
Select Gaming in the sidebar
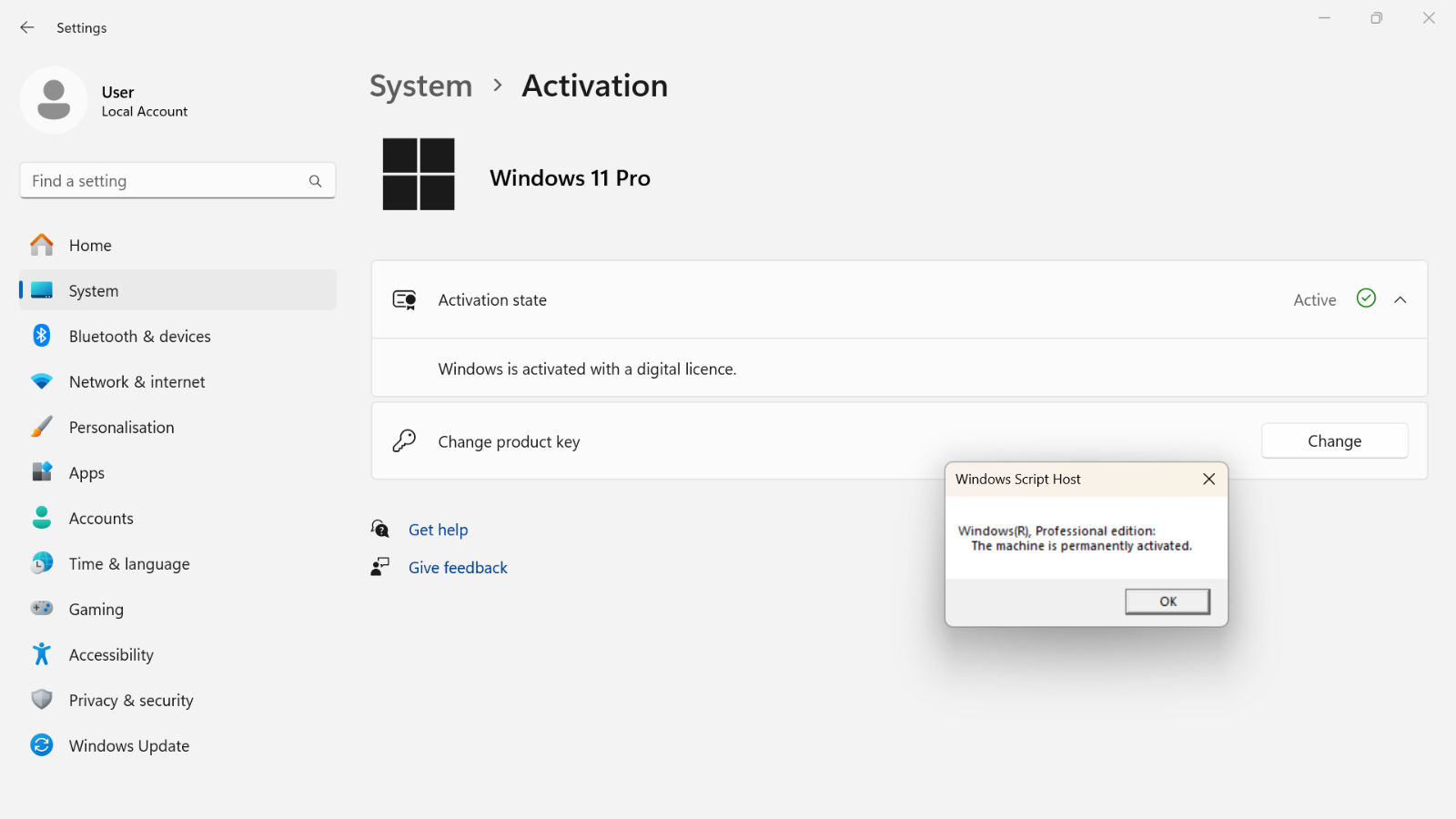pyautogui.click(x=177, y=609)
